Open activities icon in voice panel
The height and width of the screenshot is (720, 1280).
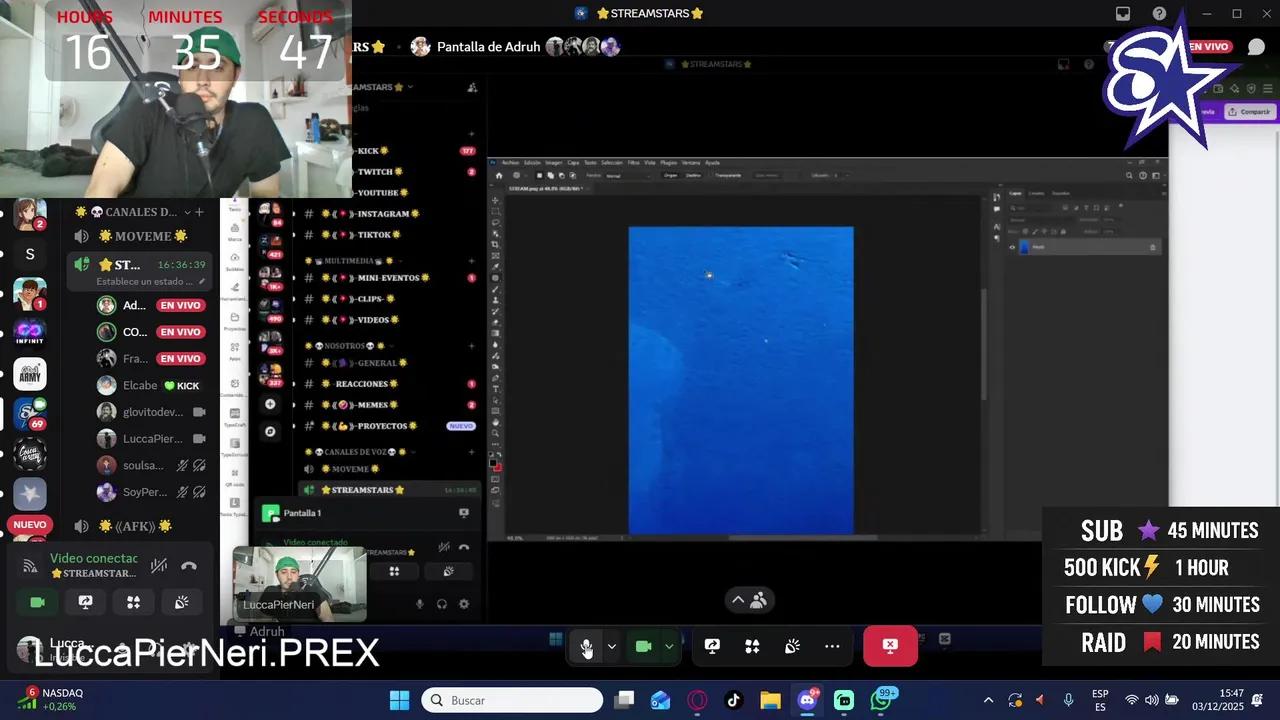point(133,602)
